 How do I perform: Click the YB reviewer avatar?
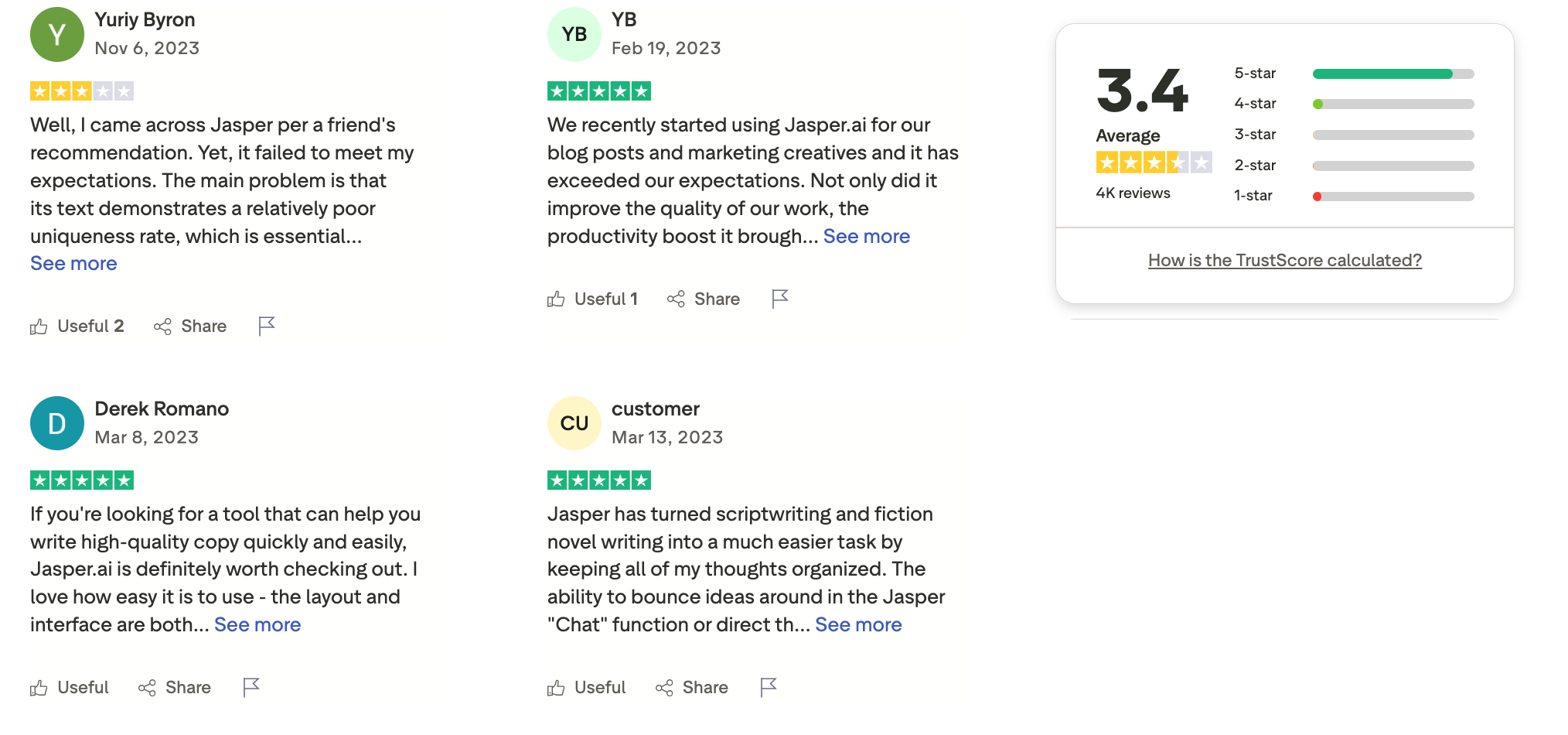(x=574, y=34)
